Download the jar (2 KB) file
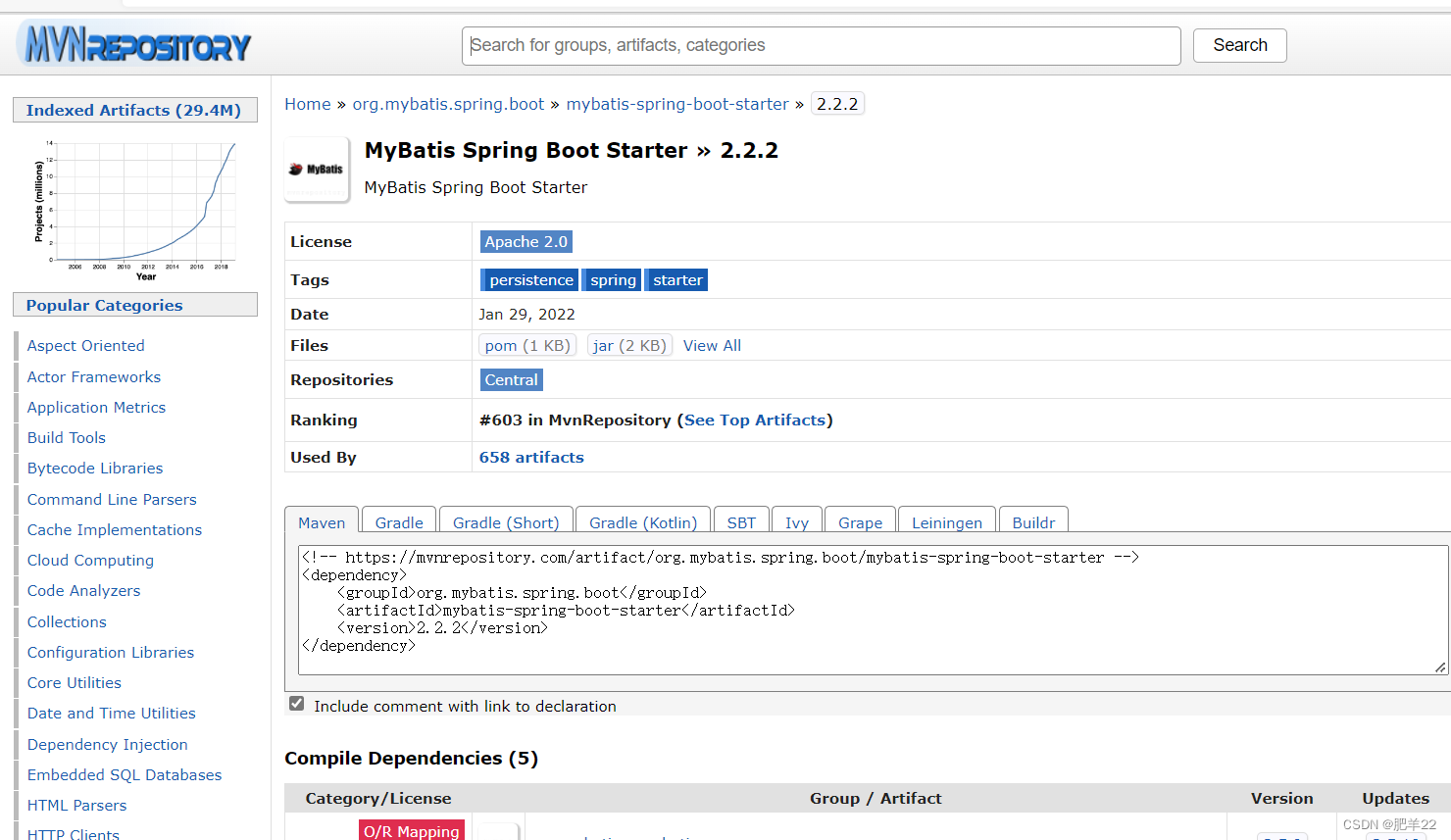Viewport: 1451px width, 840px height. (x=628, y=345)
